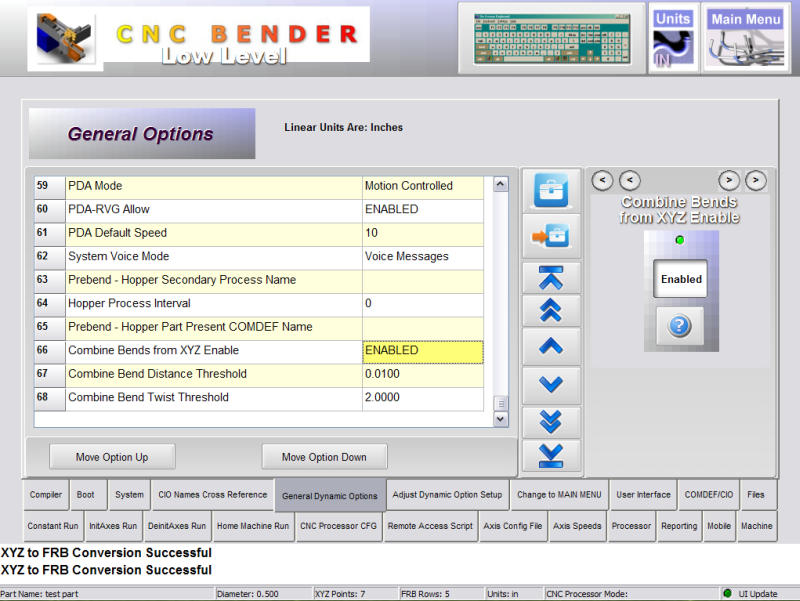This screenshot has width=800, height=601.
Task: Click the briefcase with orange arrow icon
Action: [551, 237]
